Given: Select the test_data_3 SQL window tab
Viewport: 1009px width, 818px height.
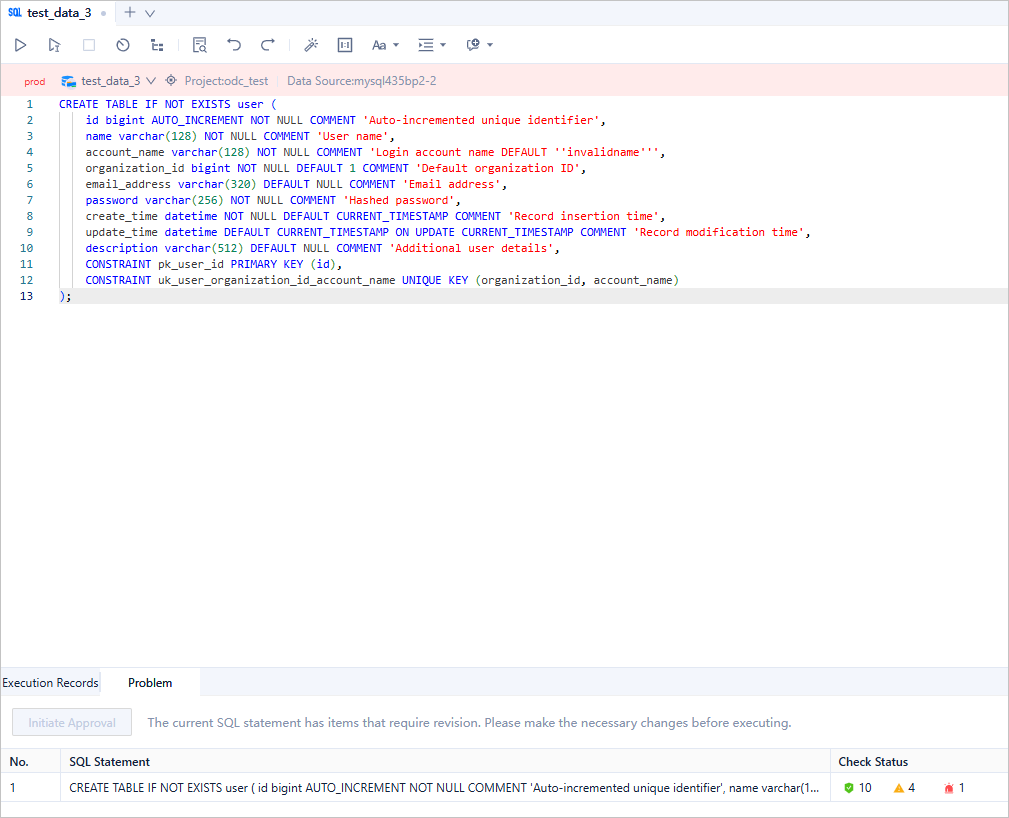Looking at the screenshot, I should (54, 13).
